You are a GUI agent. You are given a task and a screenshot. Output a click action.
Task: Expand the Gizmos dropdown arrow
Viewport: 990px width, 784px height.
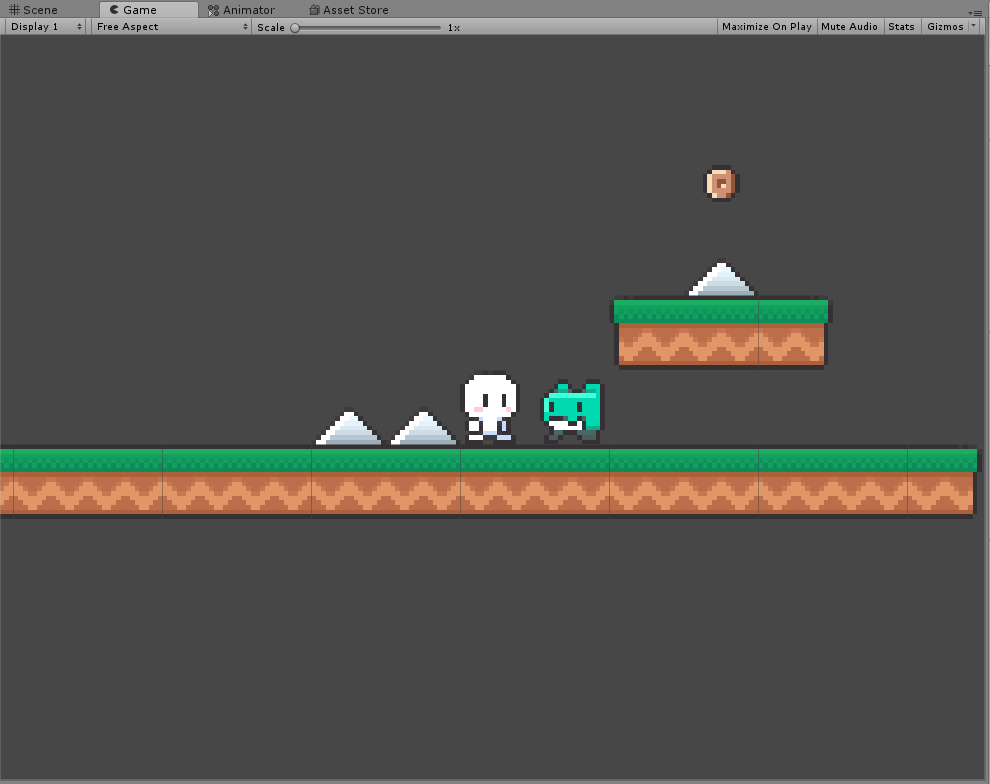click(974, 27)
